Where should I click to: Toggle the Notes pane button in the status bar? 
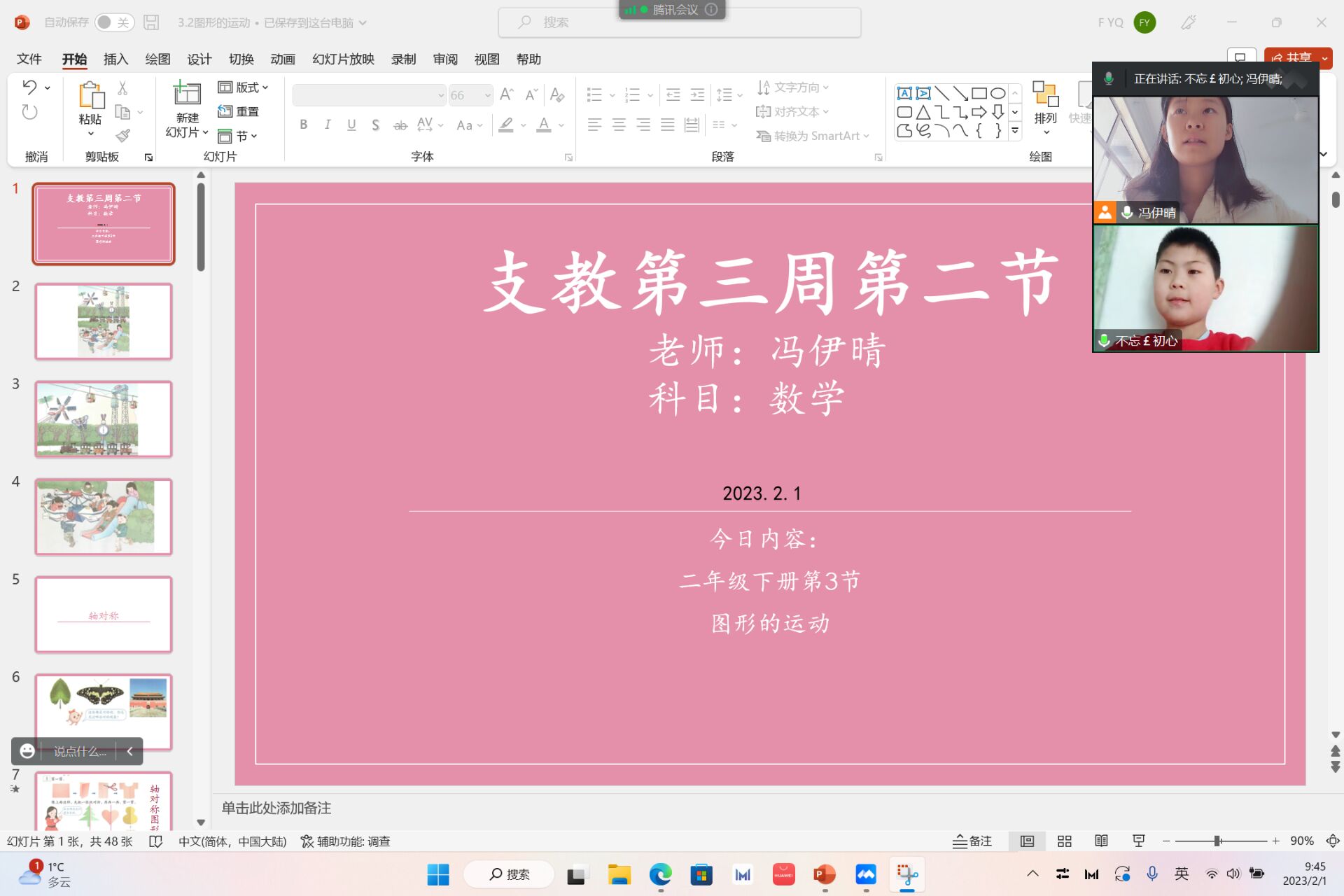[972, 841]
